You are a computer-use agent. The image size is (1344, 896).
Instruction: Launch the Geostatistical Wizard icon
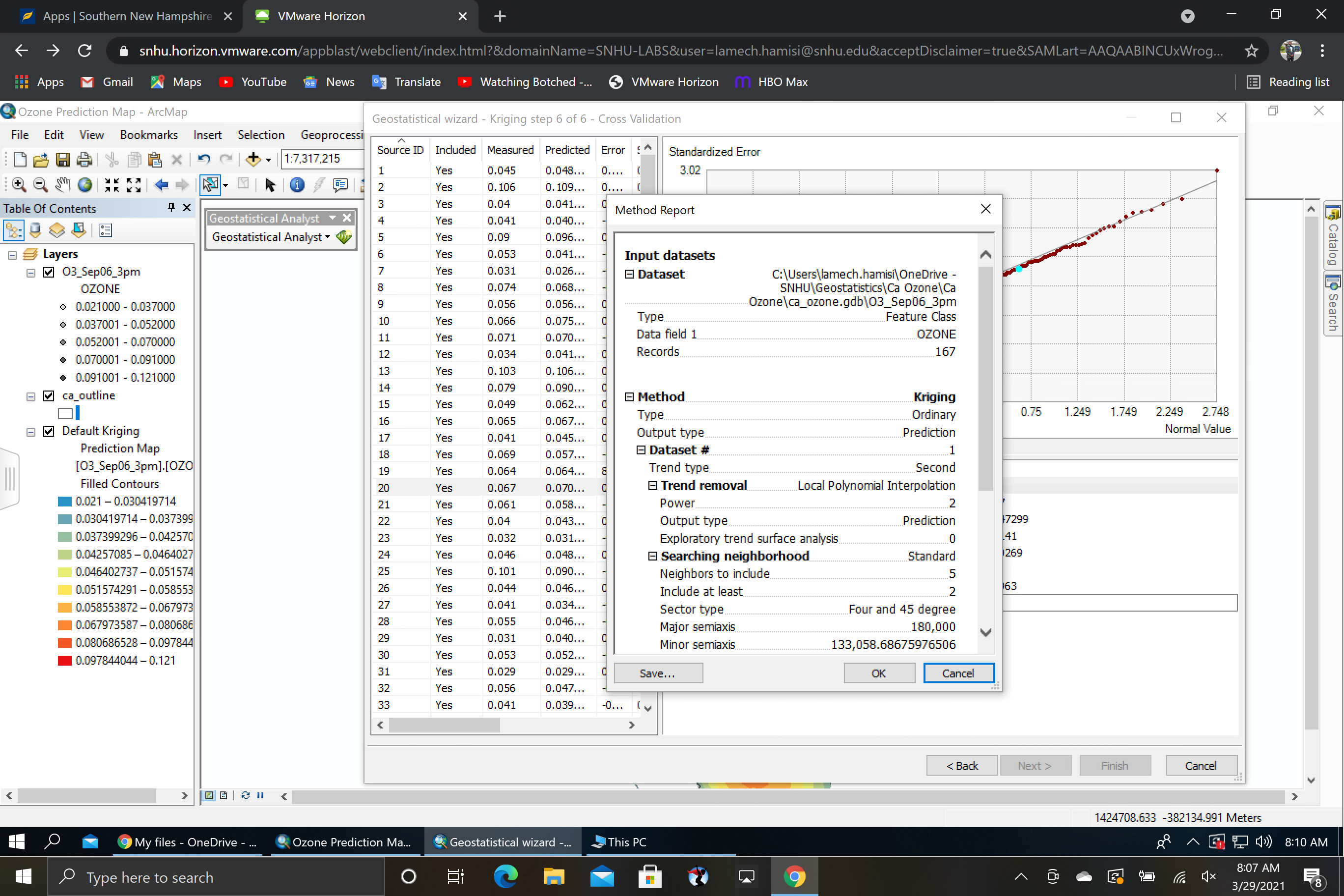(x=344, y=237)
